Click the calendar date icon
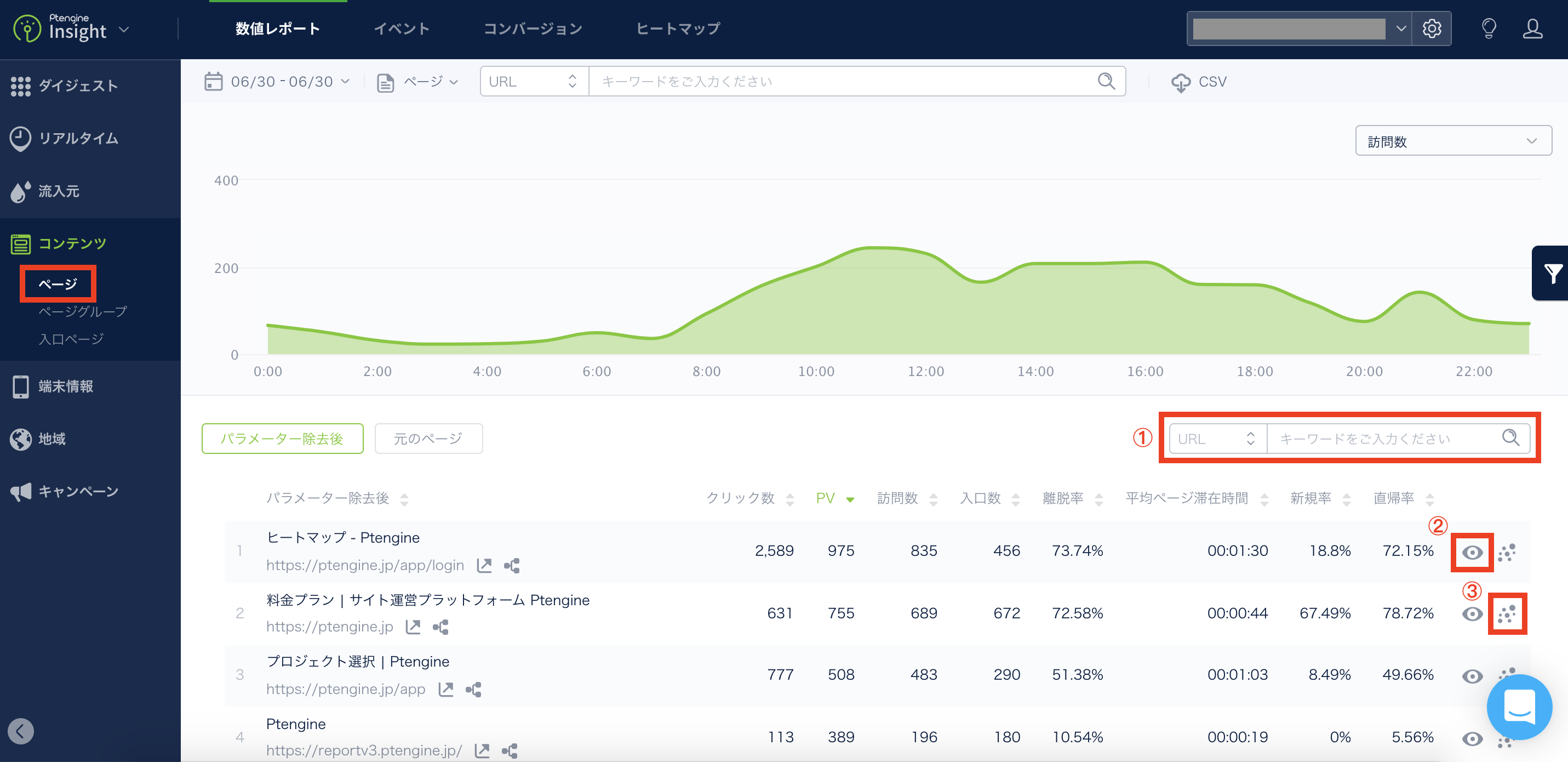 [213, 81]
